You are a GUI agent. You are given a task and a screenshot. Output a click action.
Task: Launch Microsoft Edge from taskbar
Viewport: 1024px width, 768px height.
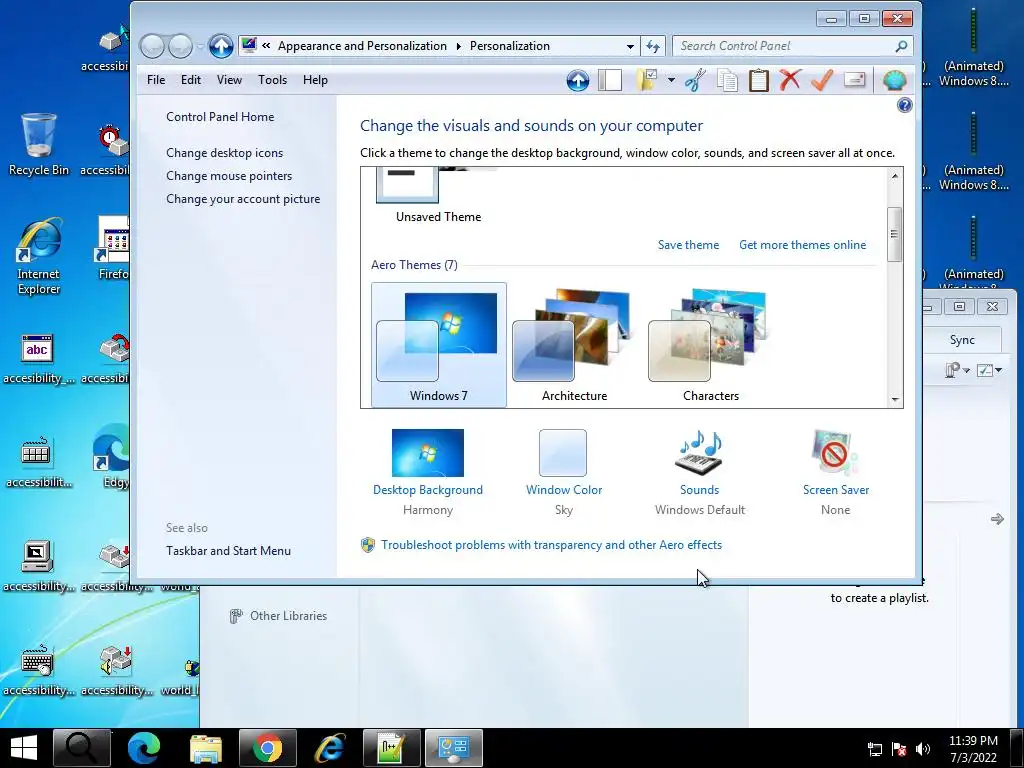point(144,748)
